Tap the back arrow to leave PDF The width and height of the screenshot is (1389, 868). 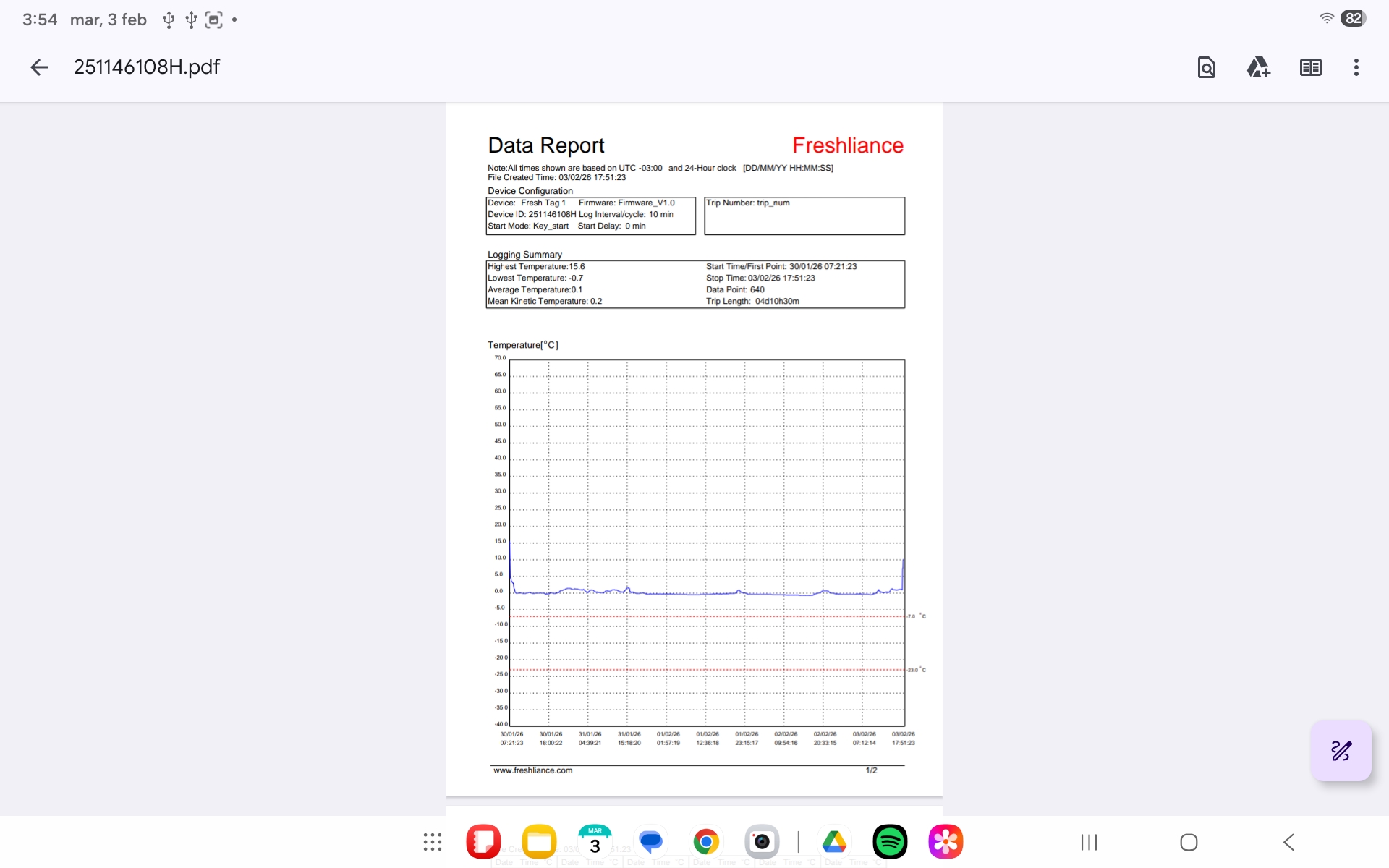(39, 67)
